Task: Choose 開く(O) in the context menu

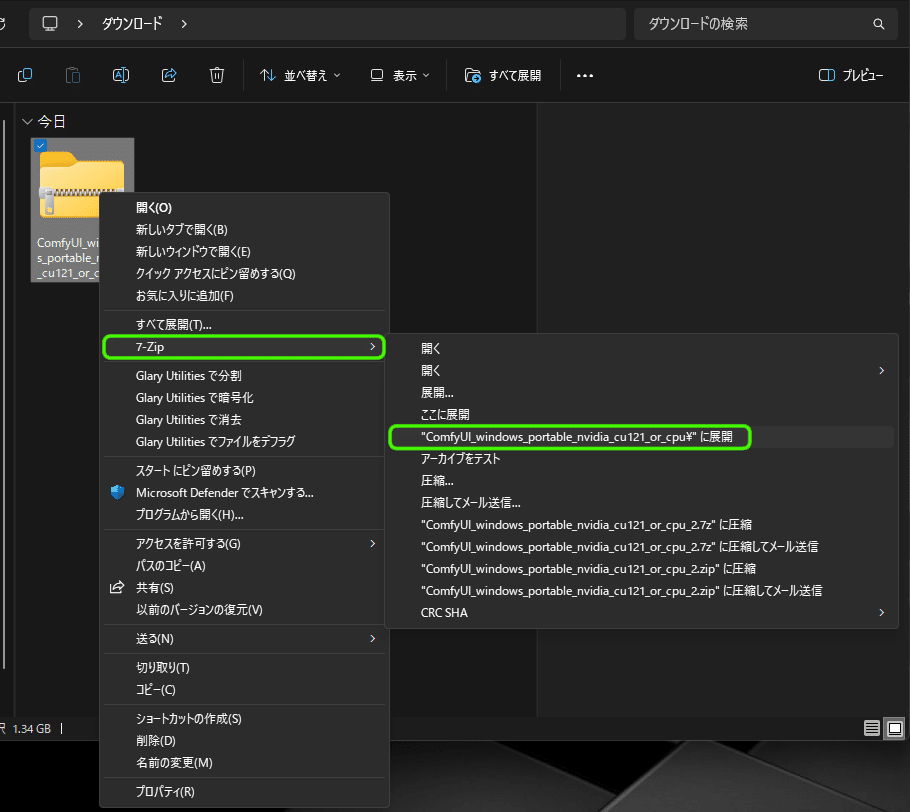Action: tap(244, 208)
